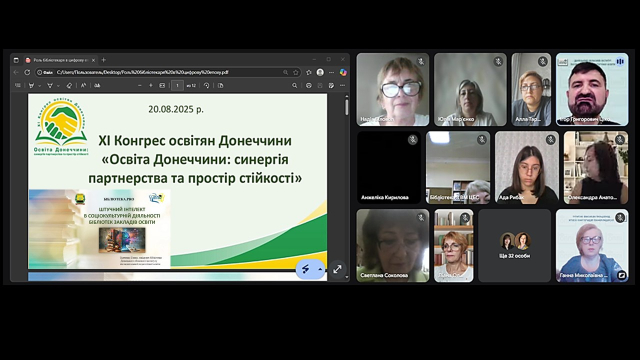Click the PDF page number field
This screenshot has width=640, height=360.
click(177, 85)
